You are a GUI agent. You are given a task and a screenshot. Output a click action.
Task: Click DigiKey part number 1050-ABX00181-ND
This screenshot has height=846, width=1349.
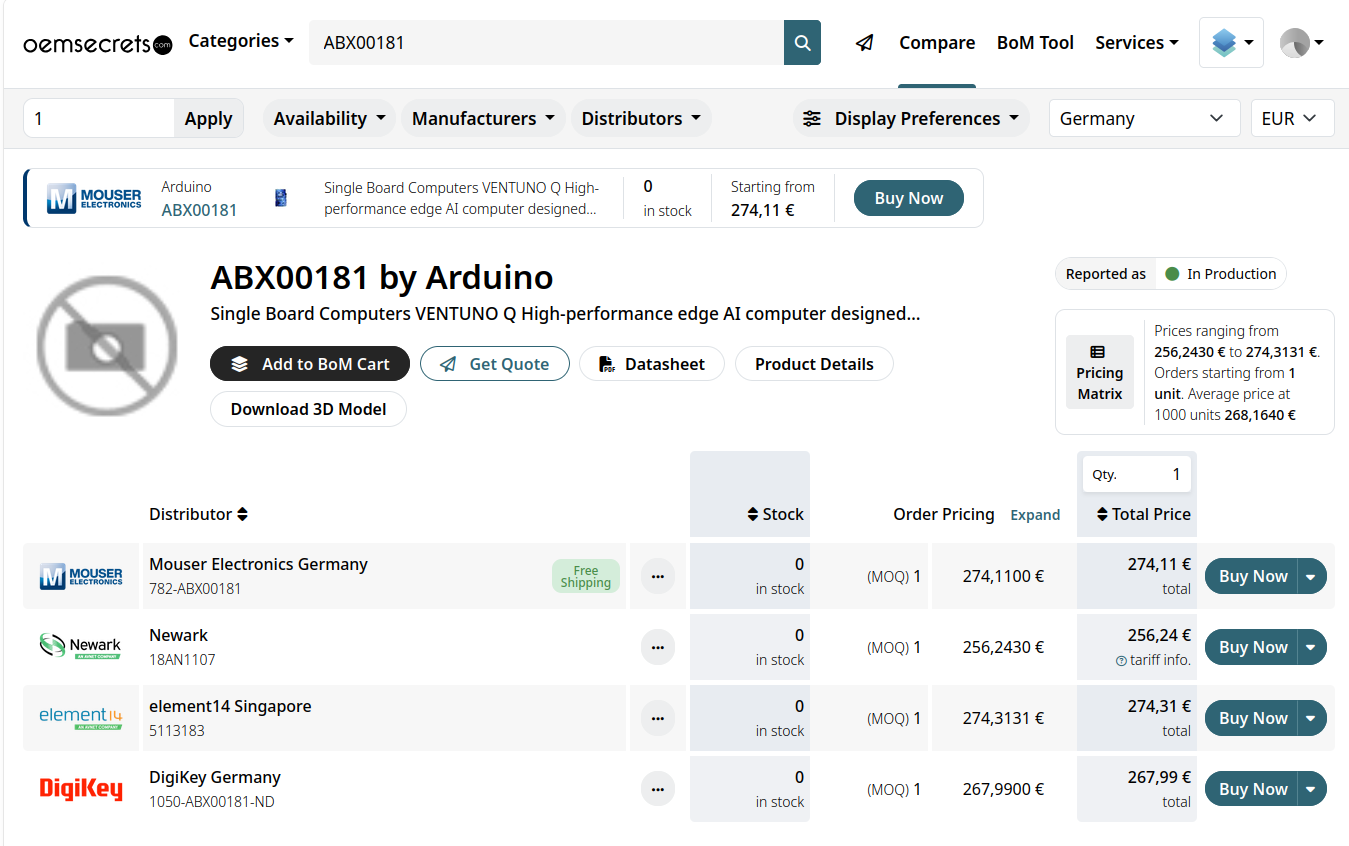tap(212, 802)
